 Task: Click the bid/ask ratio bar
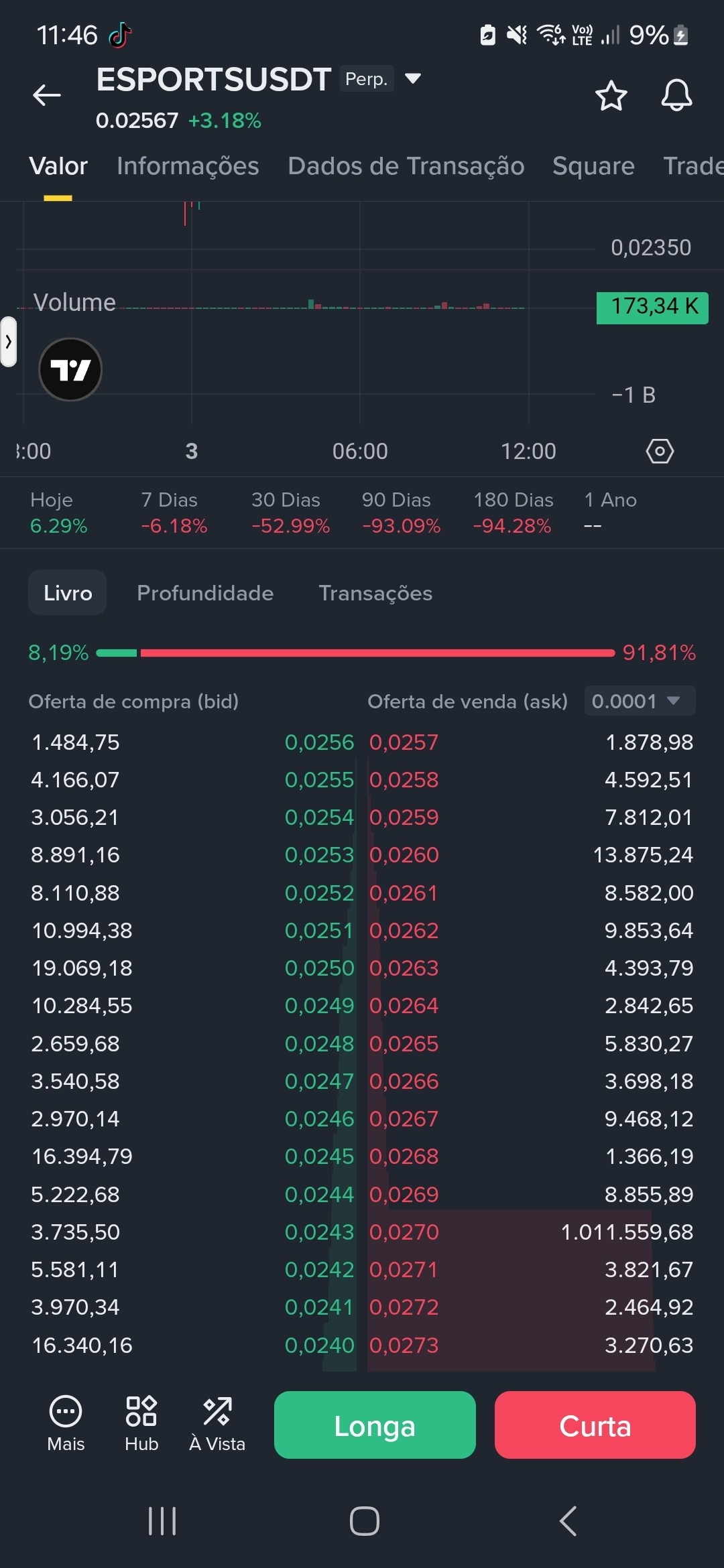355,653
